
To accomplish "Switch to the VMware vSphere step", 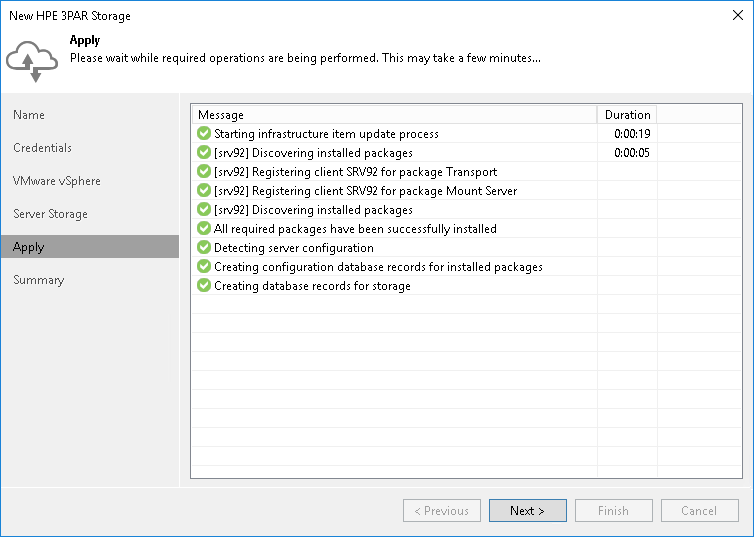I will click(57, 181).
